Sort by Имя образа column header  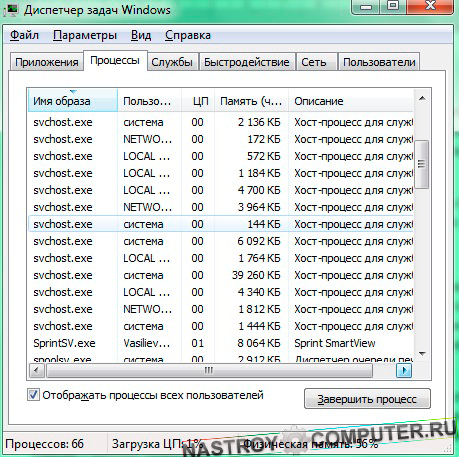pyautogui.click(x=73, y=101)
